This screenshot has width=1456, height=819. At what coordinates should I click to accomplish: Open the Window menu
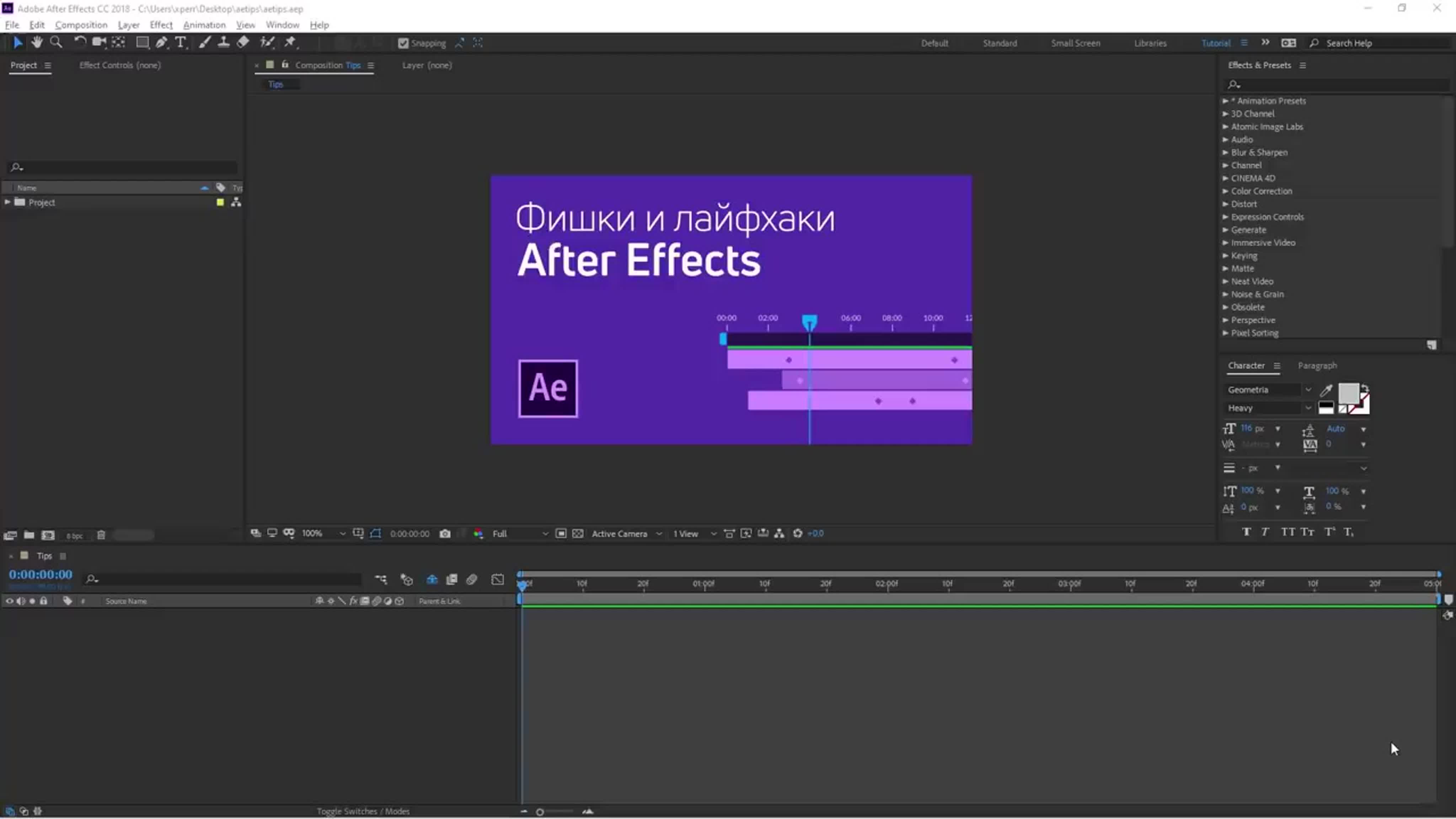(x=282, y=25)
